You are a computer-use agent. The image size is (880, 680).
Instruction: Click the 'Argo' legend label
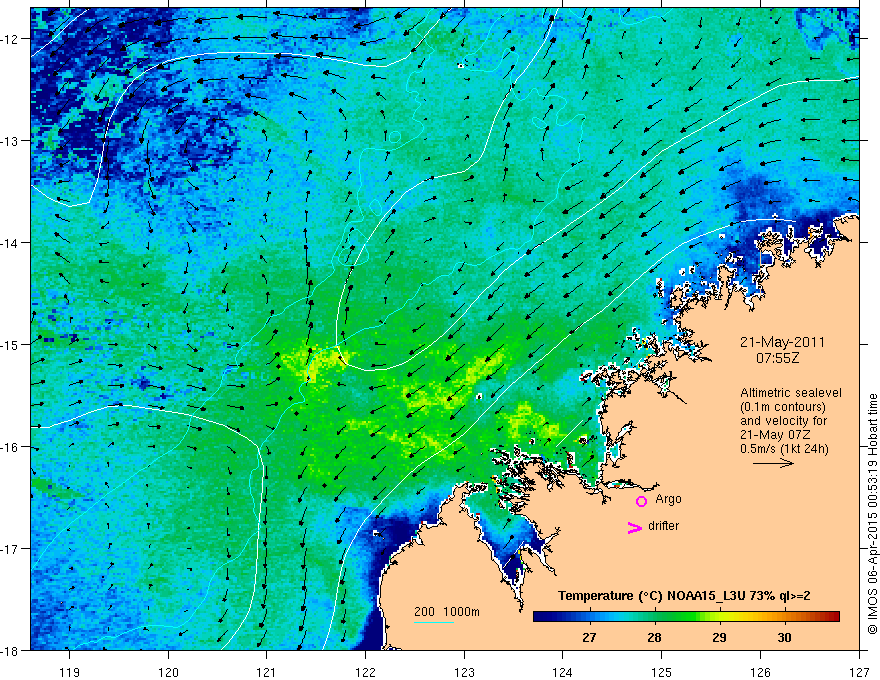click(x=668, y=499)
